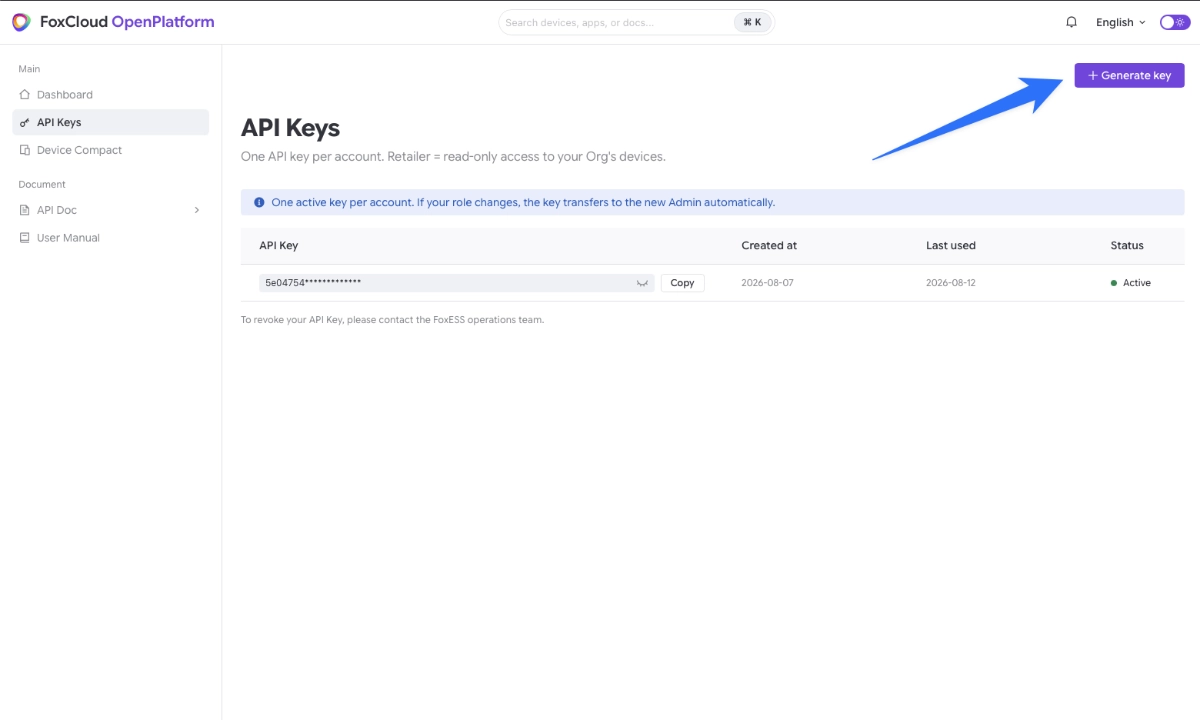This screenshot has height=720, width=1200.
Task: Click the info icon in the blue notice
Action: 259,202
